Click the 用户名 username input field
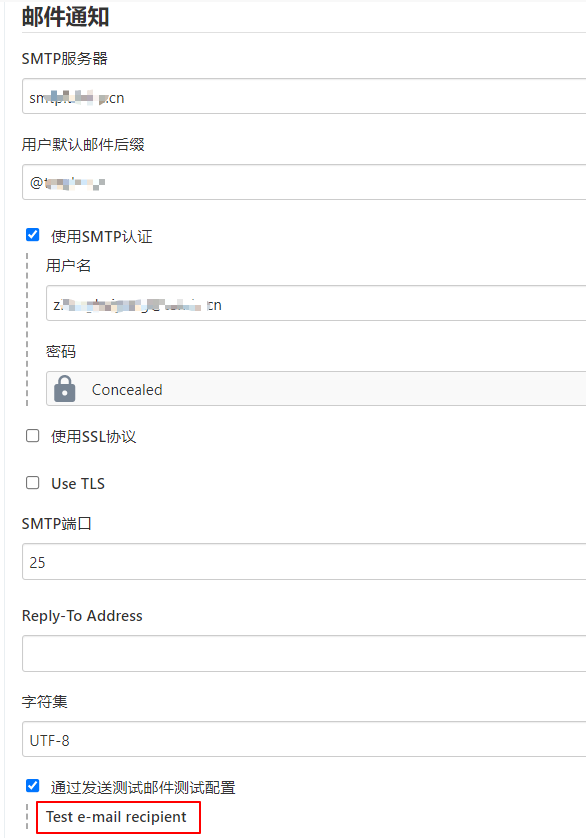586x838 pixels. 316,303
